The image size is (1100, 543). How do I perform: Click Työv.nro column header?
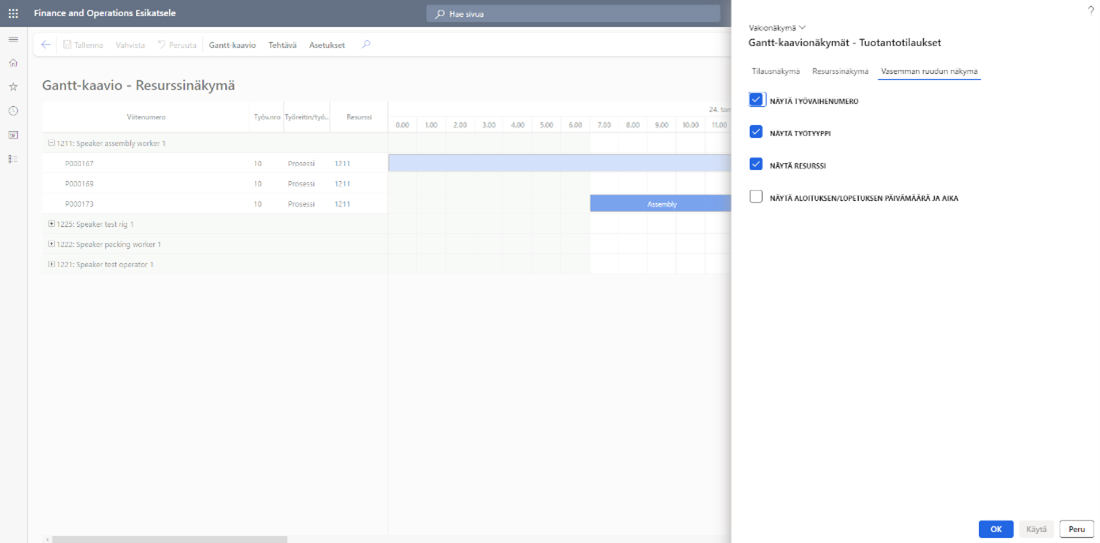coord(267,117)
